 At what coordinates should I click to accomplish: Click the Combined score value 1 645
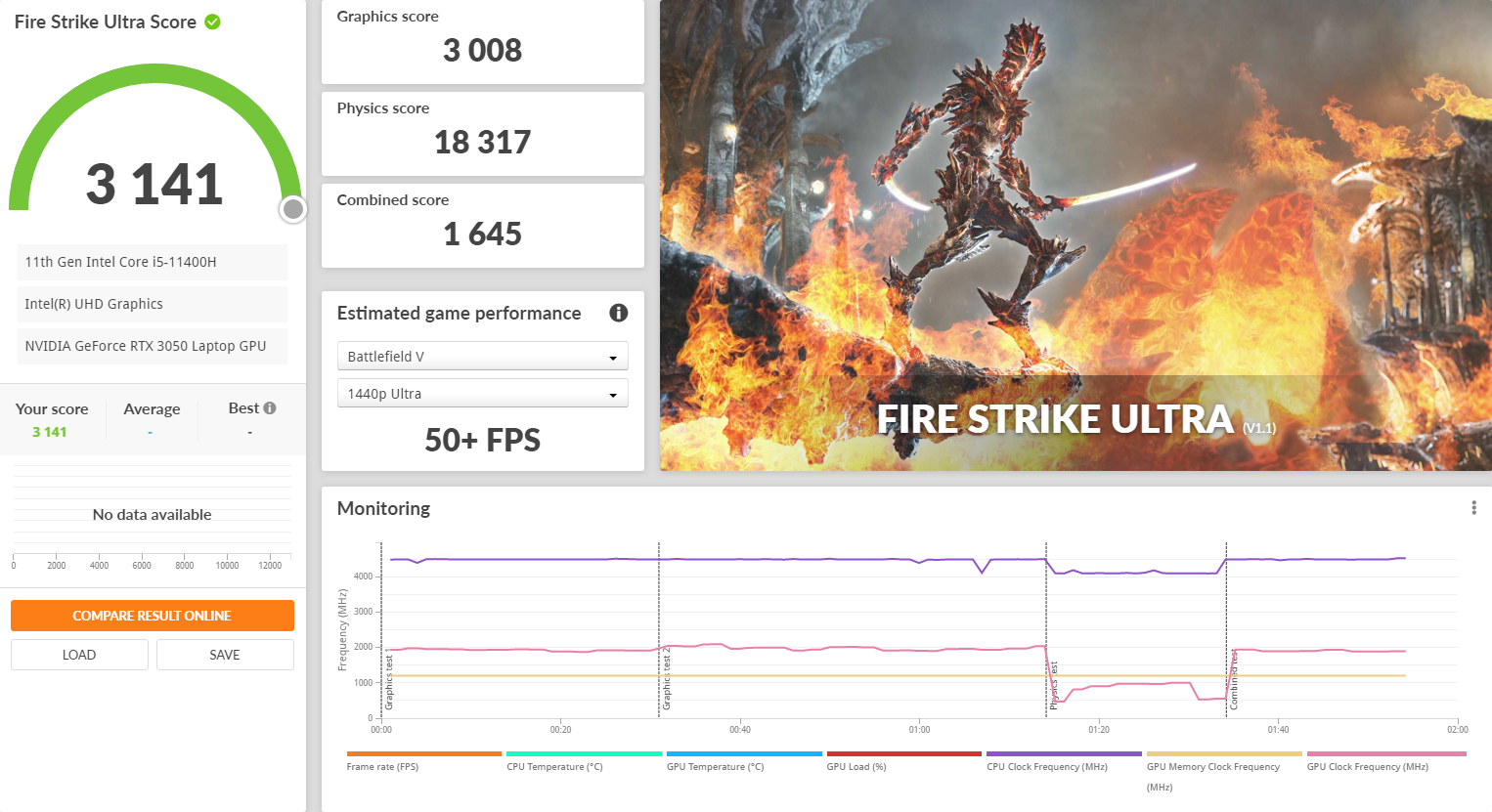pos(482,235)
